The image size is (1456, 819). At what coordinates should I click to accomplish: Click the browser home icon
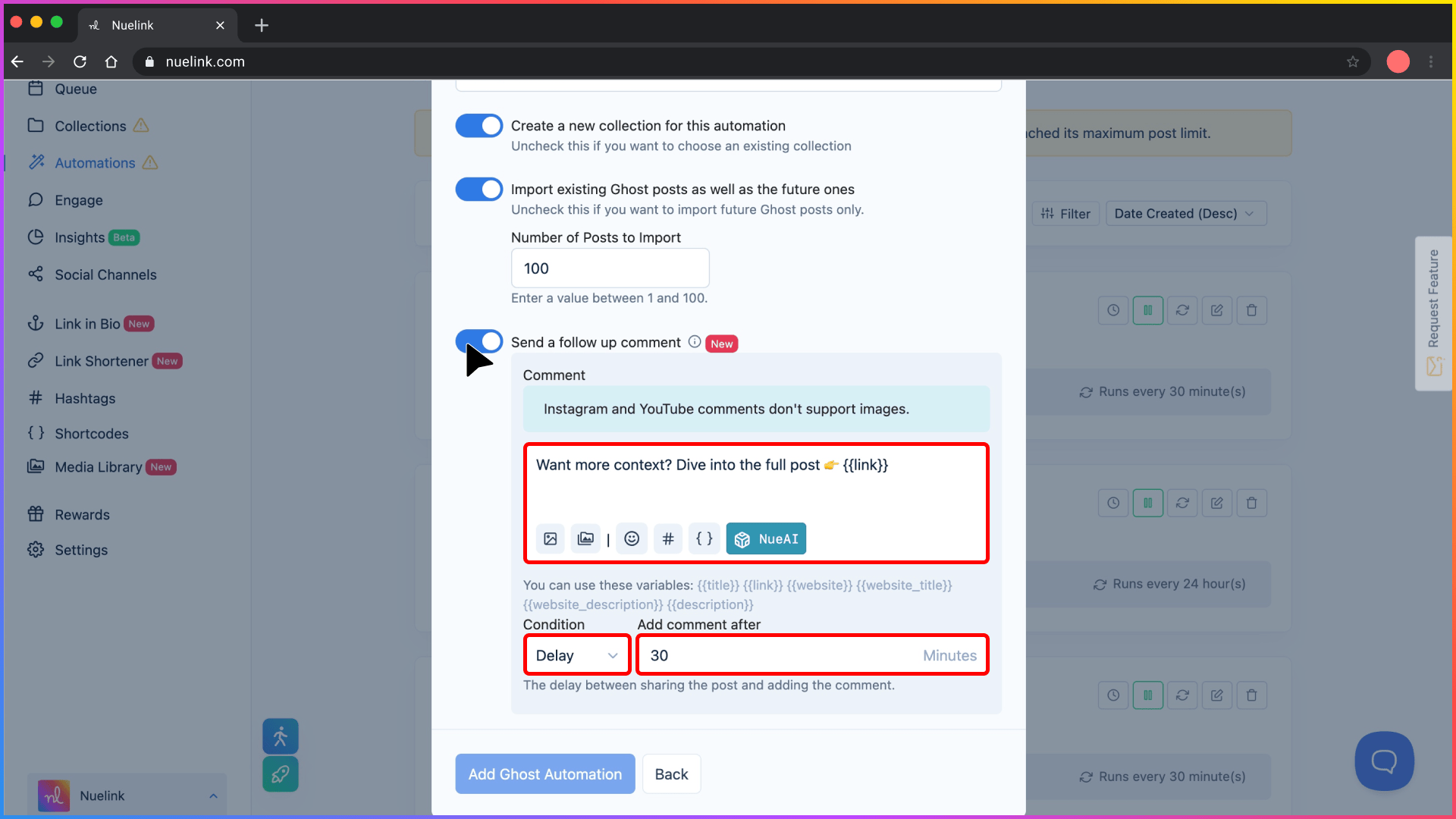[x=111, y=61]
